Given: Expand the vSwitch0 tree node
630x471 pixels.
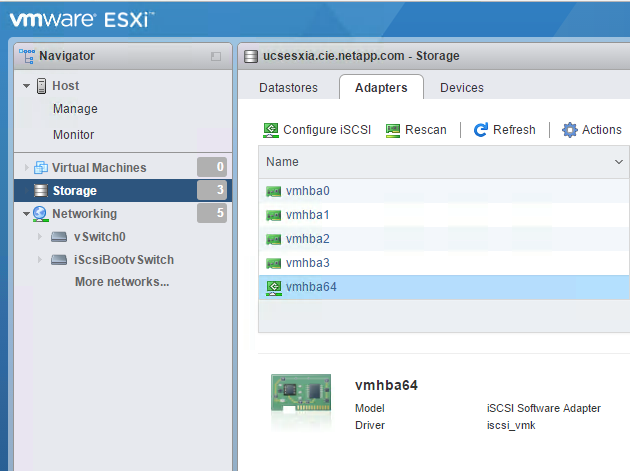Looking at the screenshot, I should coord(40,237).
